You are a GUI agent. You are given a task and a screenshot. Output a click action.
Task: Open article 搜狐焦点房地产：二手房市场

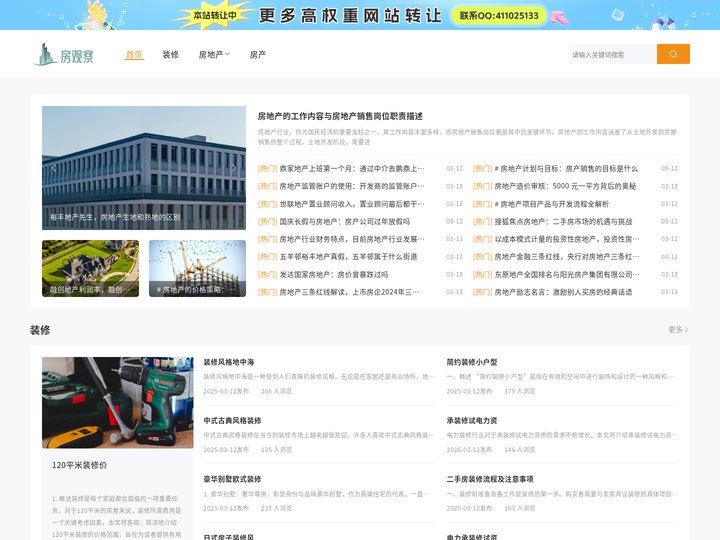563,221
